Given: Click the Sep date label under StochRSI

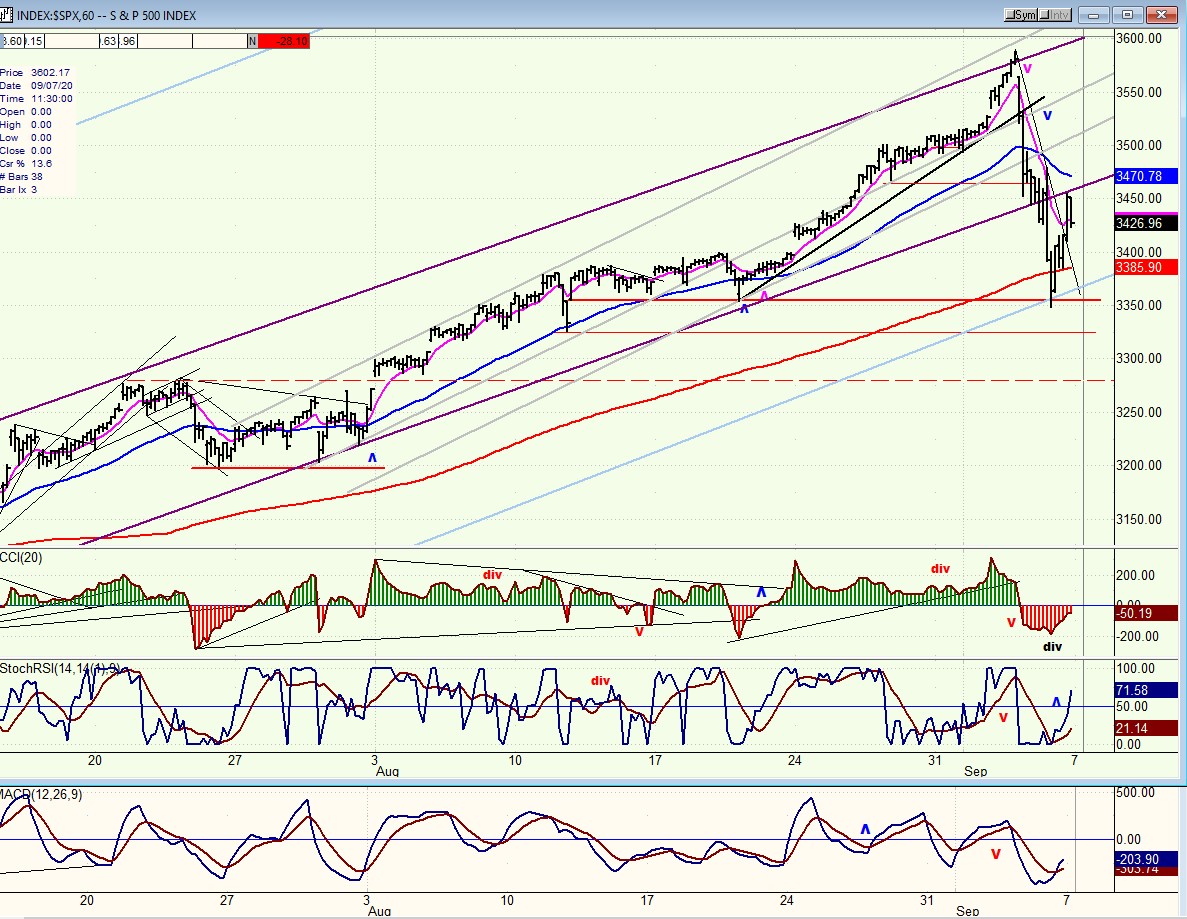Looking at the screenshot, I should [976, 771].
